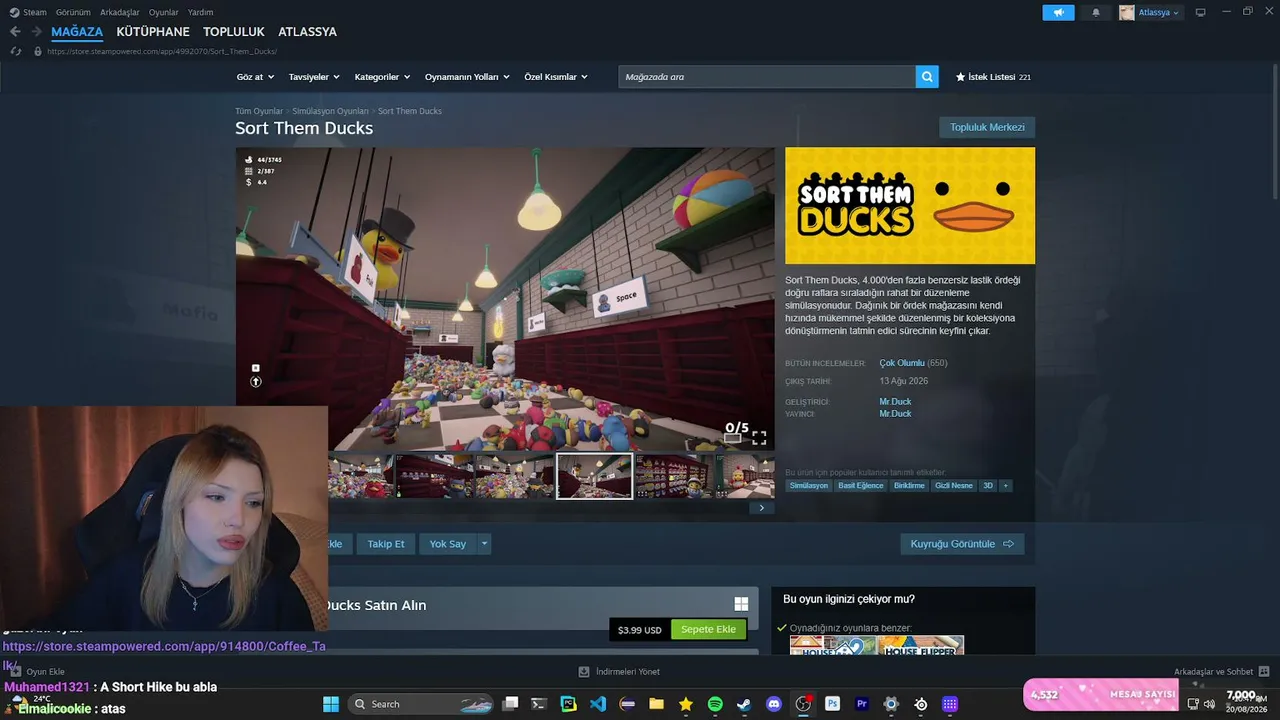
Task: Open the İstek Listesi wishlist link
Action: pyautogui.click(x=993, y=77)
